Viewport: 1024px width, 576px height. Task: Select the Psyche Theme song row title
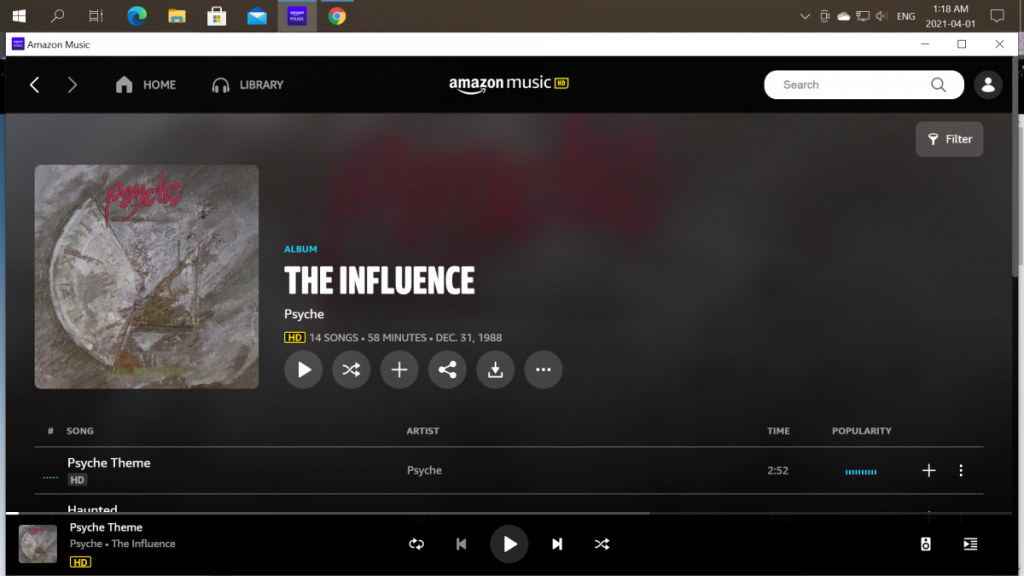[x=108, y=463]
